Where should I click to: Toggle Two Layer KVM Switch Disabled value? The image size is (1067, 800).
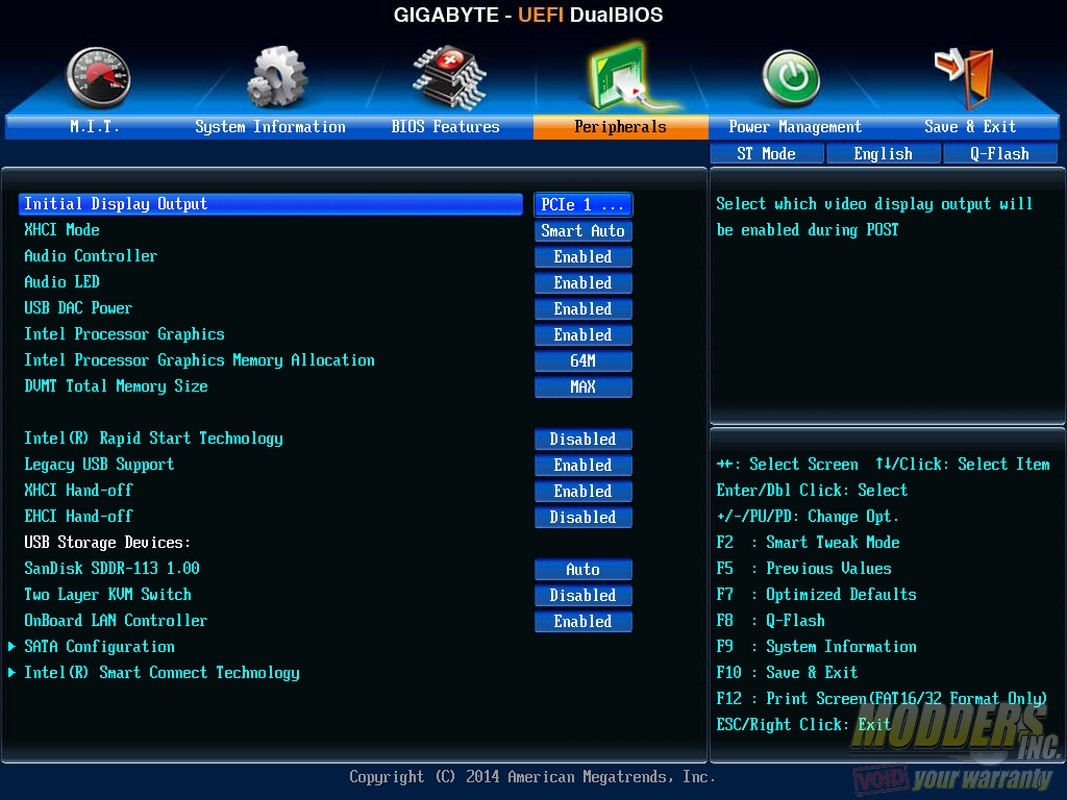click(x=583, y=595)
